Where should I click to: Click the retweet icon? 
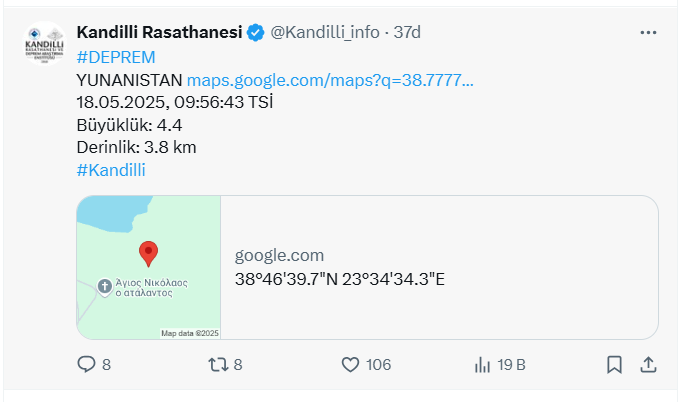[218, 364]
